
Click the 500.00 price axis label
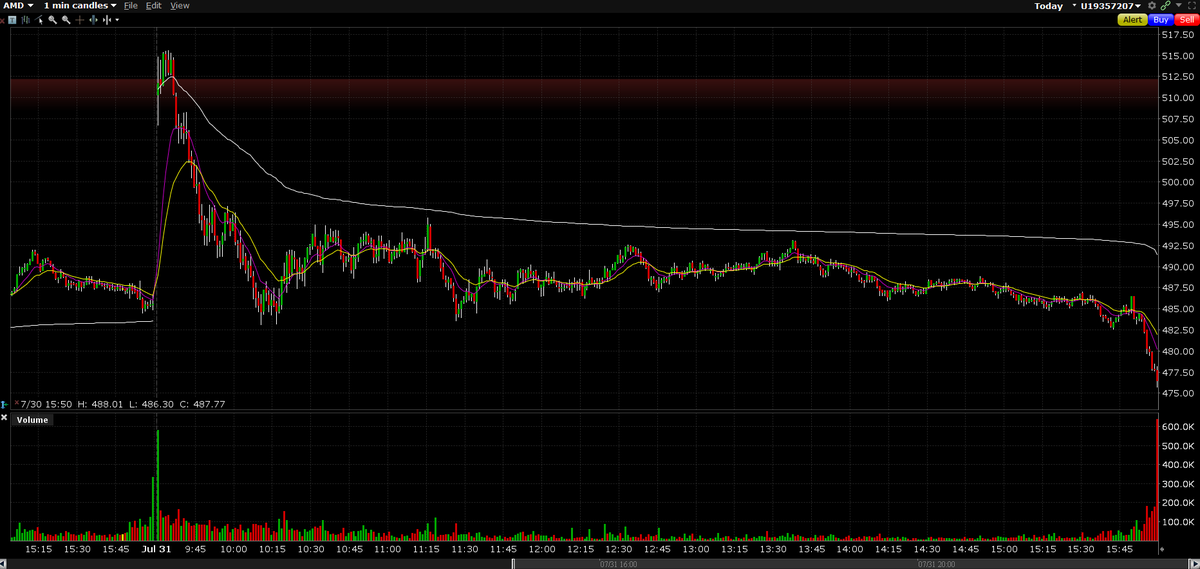click(x=1178, y=183)
